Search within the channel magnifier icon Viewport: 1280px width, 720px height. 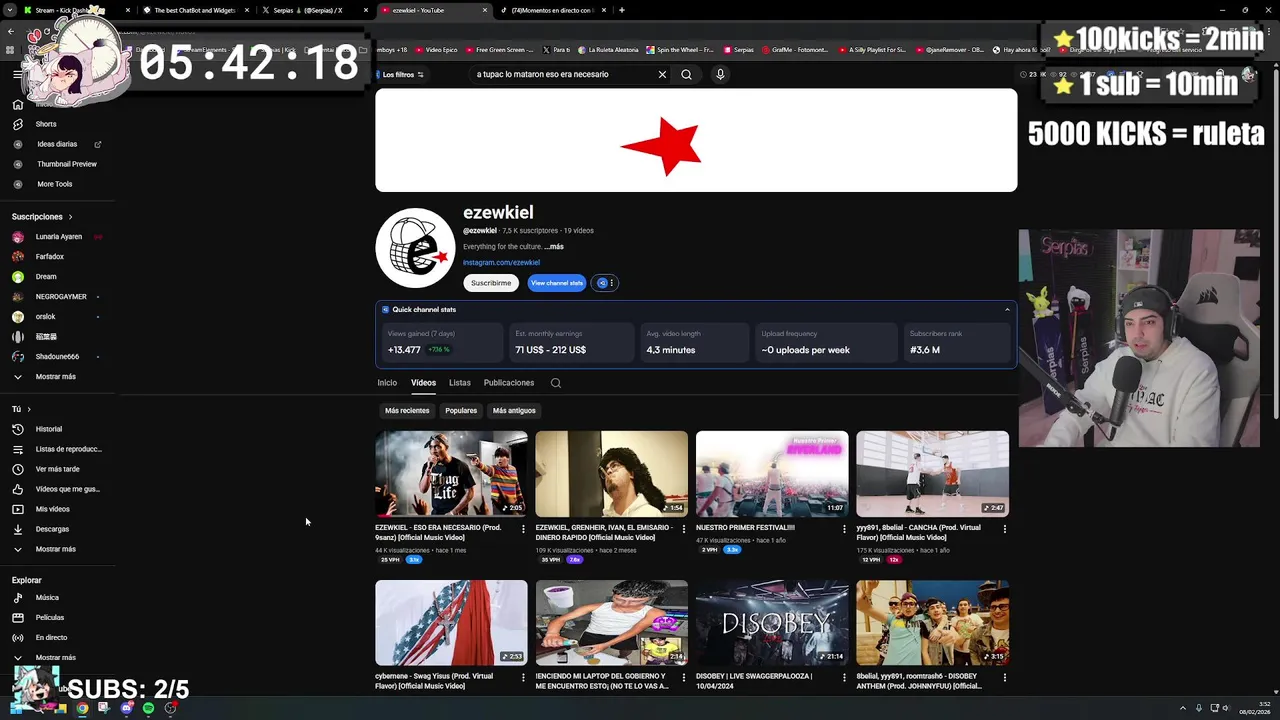tap(556, 383)
